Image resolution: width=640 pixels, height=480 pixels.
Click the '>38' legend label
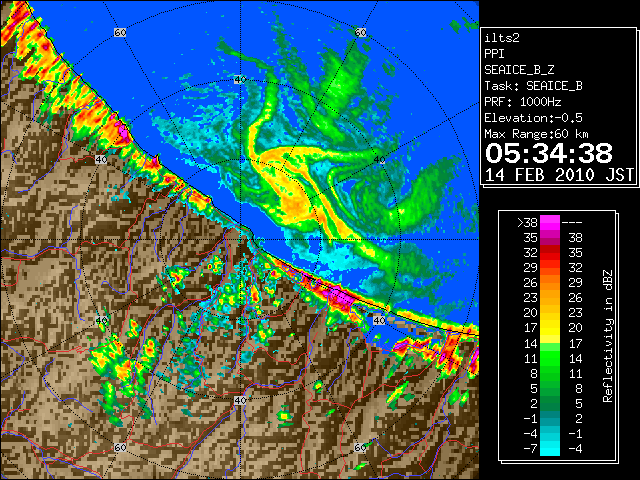[x=527, y=223]
